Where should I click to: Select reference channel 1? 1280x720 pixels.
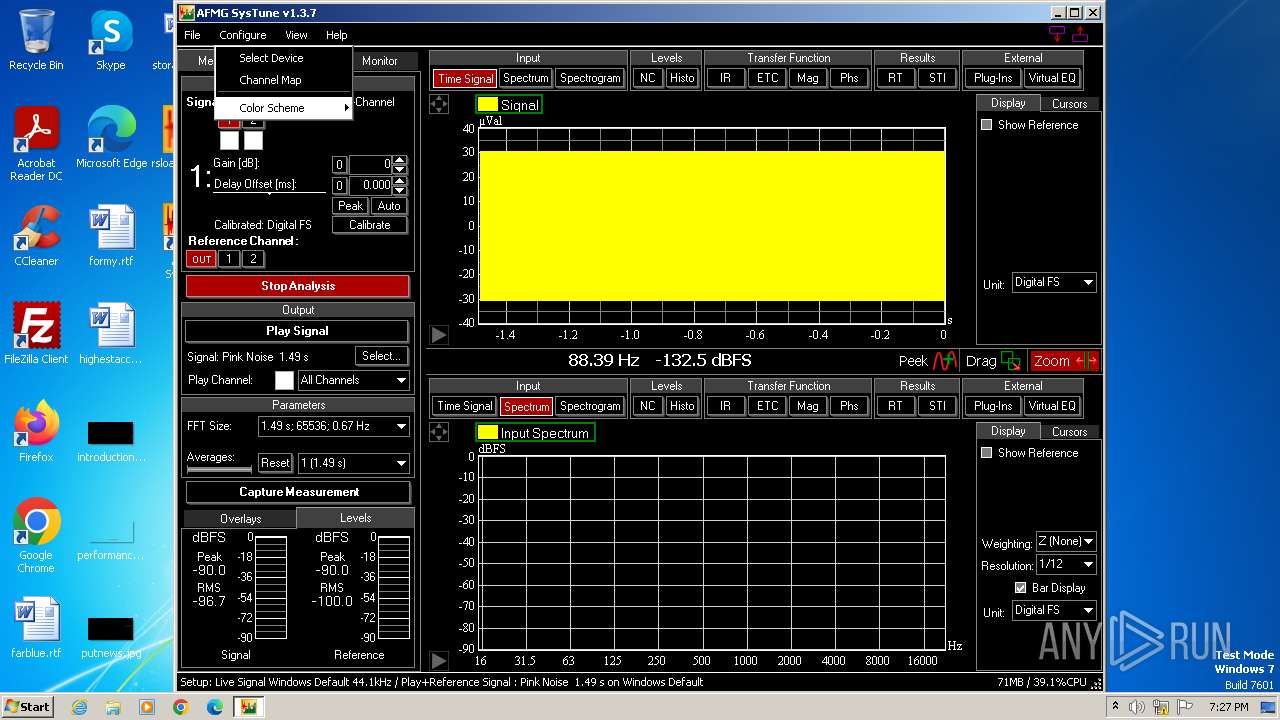[228, 259]
